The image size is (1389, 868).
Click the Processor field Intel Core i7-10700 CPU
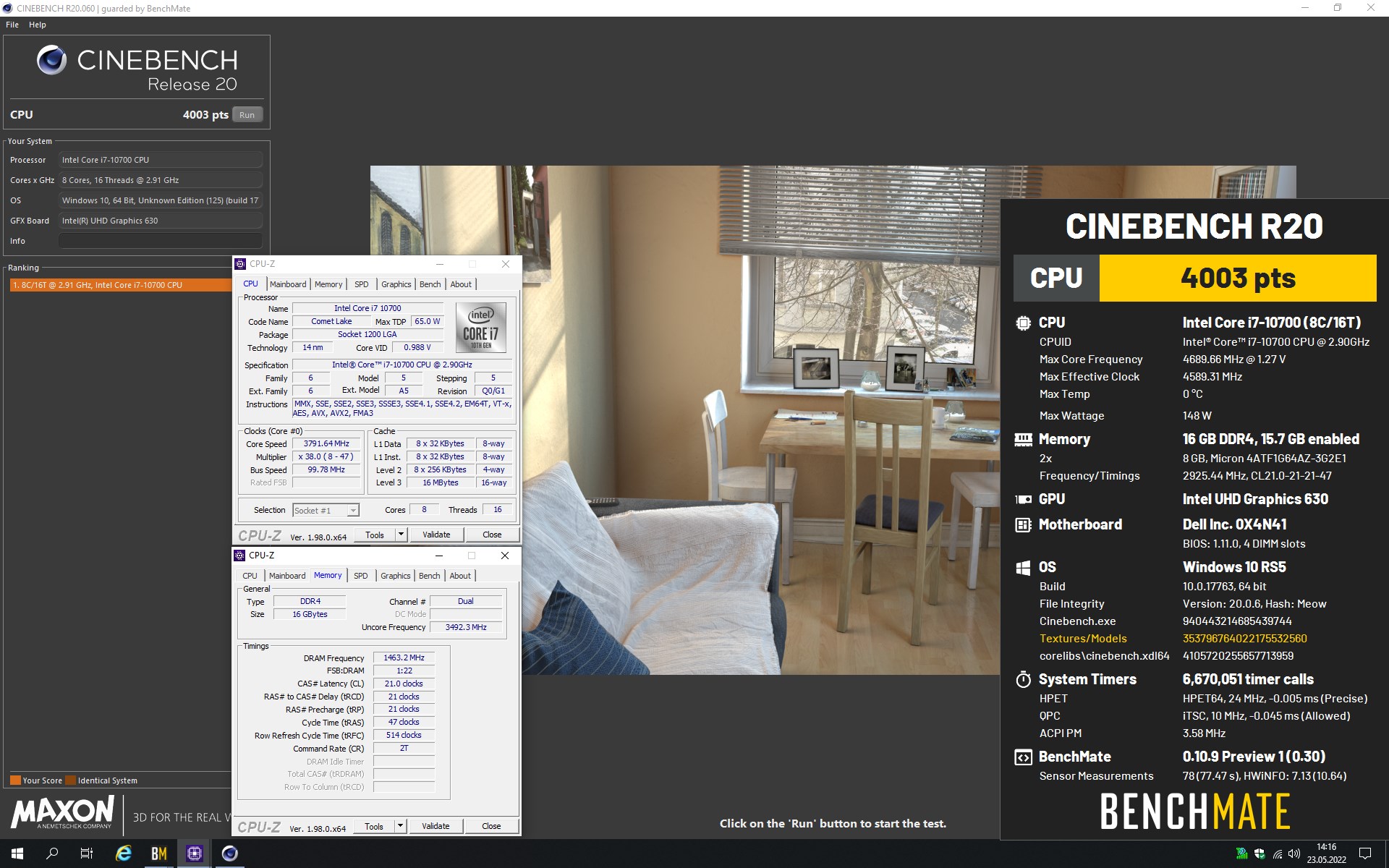click(161, 160)
